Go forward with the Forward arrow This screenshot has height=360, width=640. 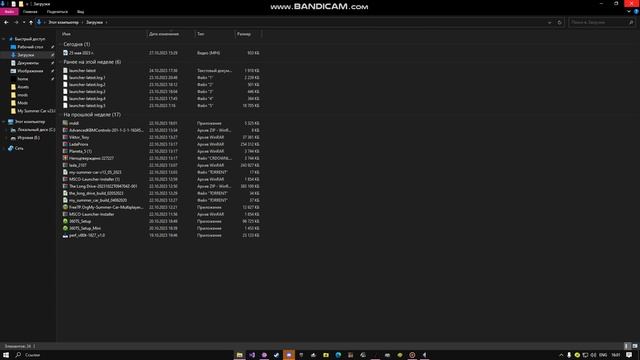(x=16, y=22)
